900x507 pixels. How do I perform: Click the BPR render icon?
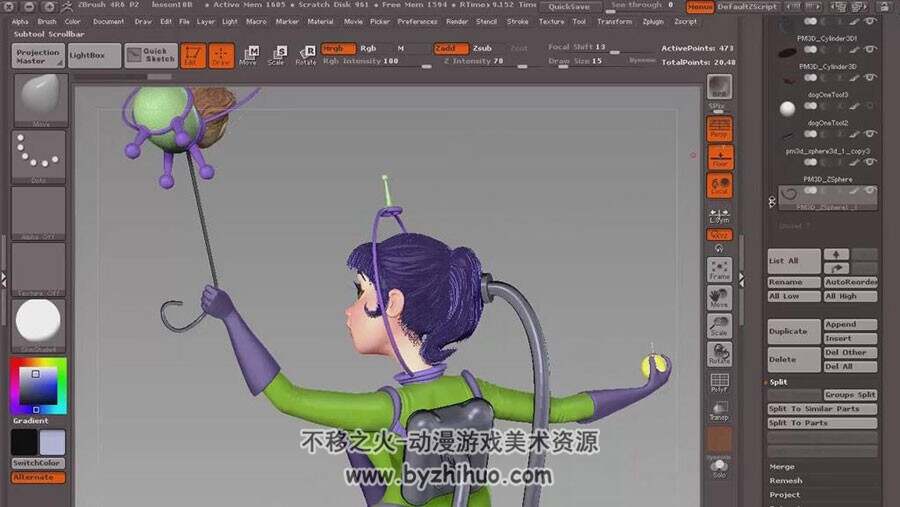(x=719, y=87)
